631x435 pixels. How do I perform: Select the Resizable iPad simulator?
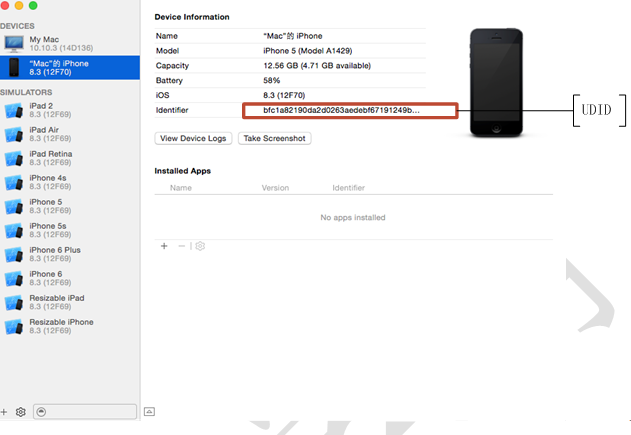click(x=70, y=303)
